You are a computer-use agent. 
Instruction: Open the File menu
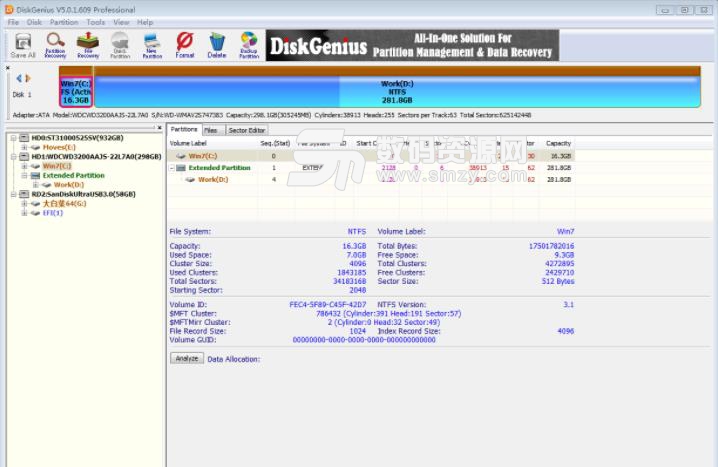13,22
